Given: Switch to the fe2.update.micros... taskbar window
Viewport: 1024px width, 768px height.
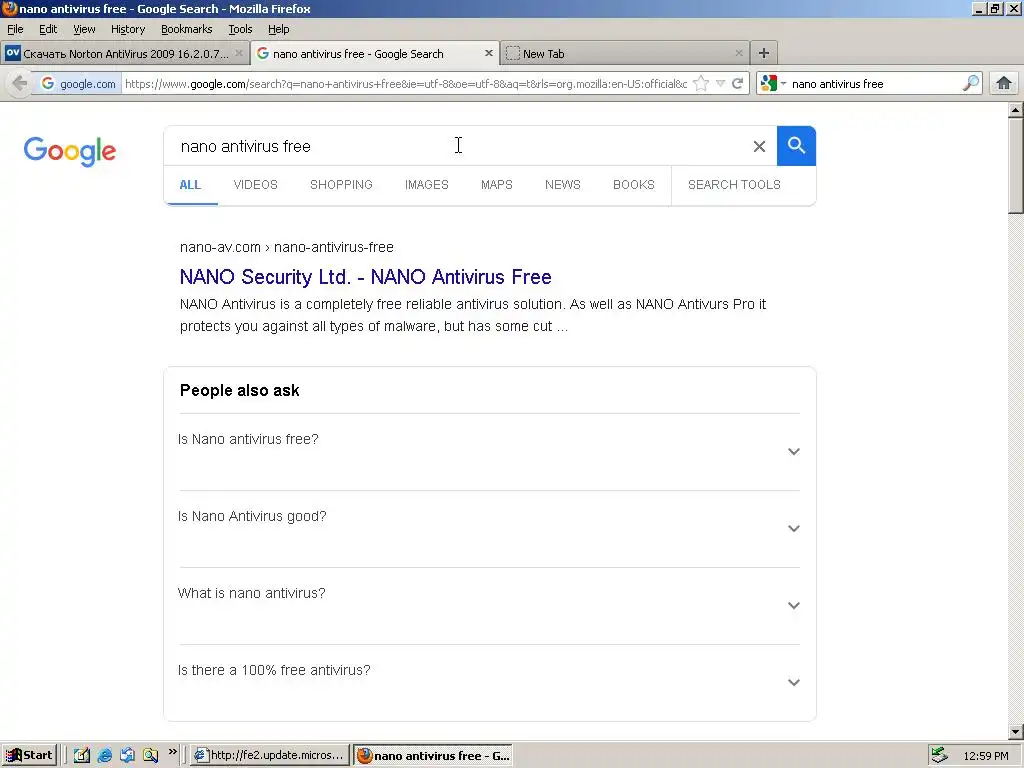Looking at the screenshot, I should tap(270, 755).
